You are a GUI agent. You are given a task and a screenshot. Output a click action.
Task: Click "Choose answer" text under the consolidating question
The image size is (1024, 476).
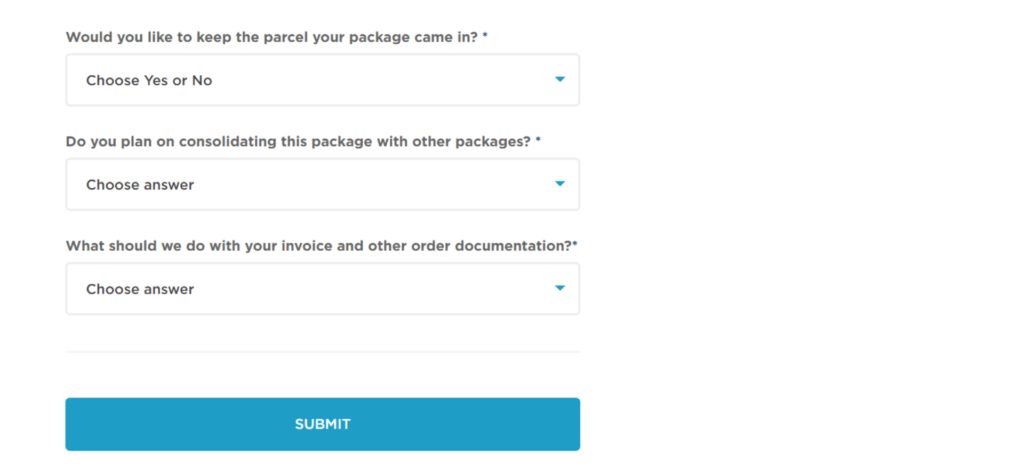click(x=140, y=185)
